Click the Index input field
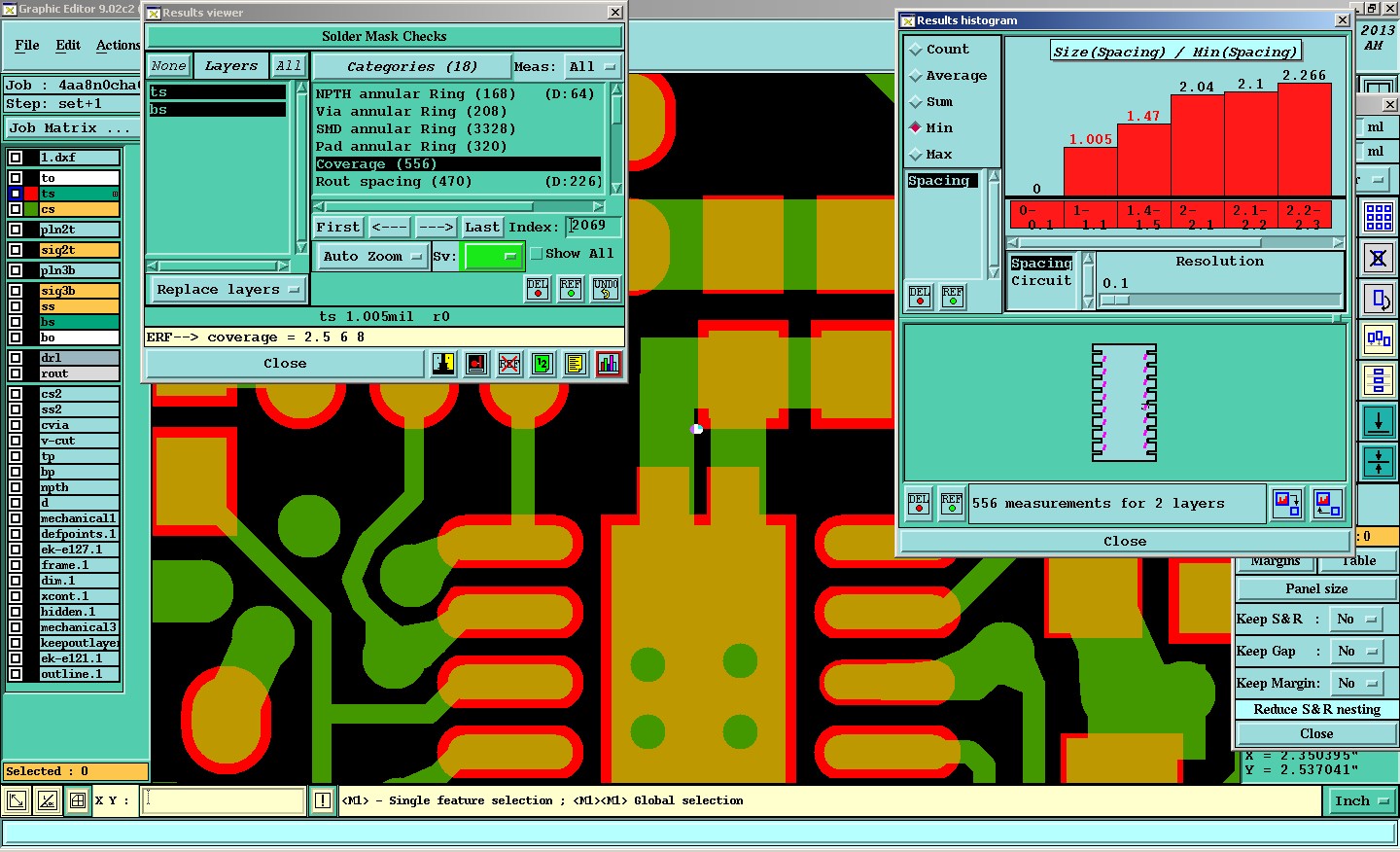The image size is (1400, 852). [x=593, y=226]
